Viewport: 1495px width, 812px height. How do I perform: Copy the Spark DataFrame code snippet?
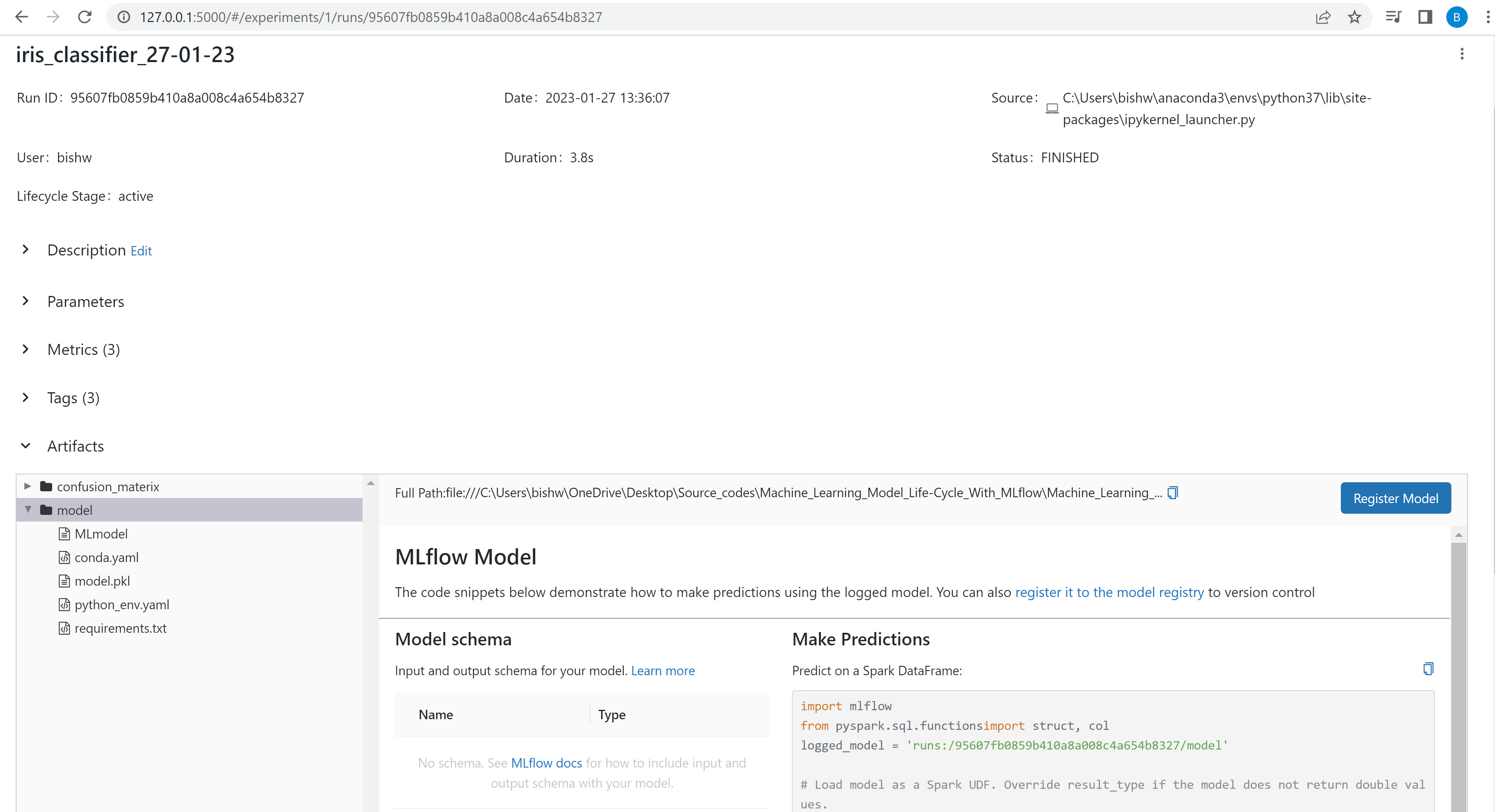[x=1428, y=669]
